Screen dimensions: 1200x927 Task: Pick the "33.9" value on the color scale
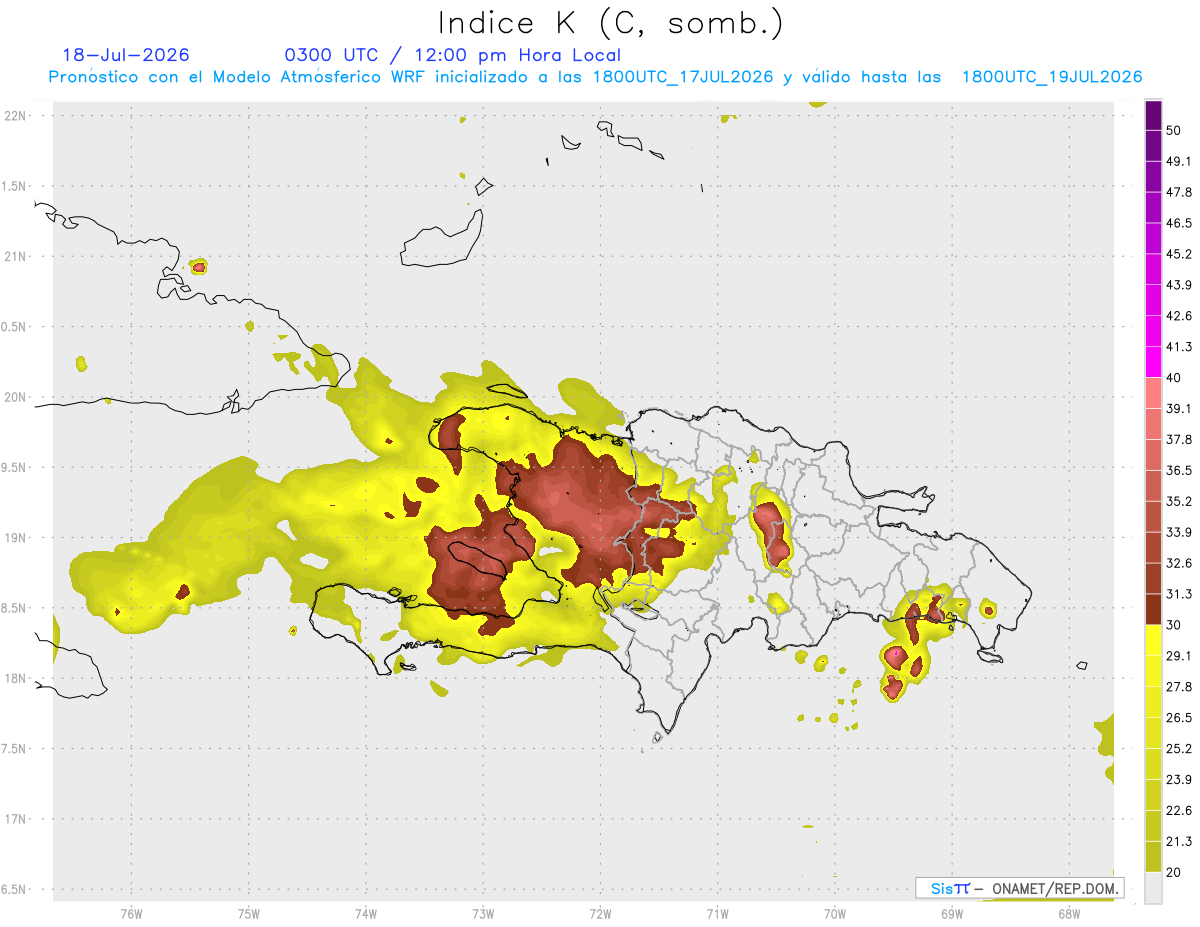pyautogui.click(x=1179, y=532)
